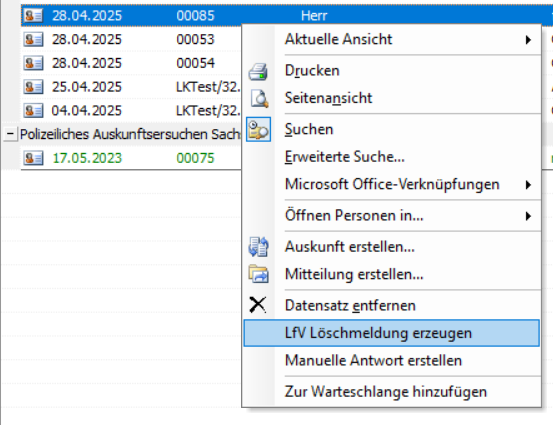
Task: Click the Suchen search icon
Action: coord(258,129)
